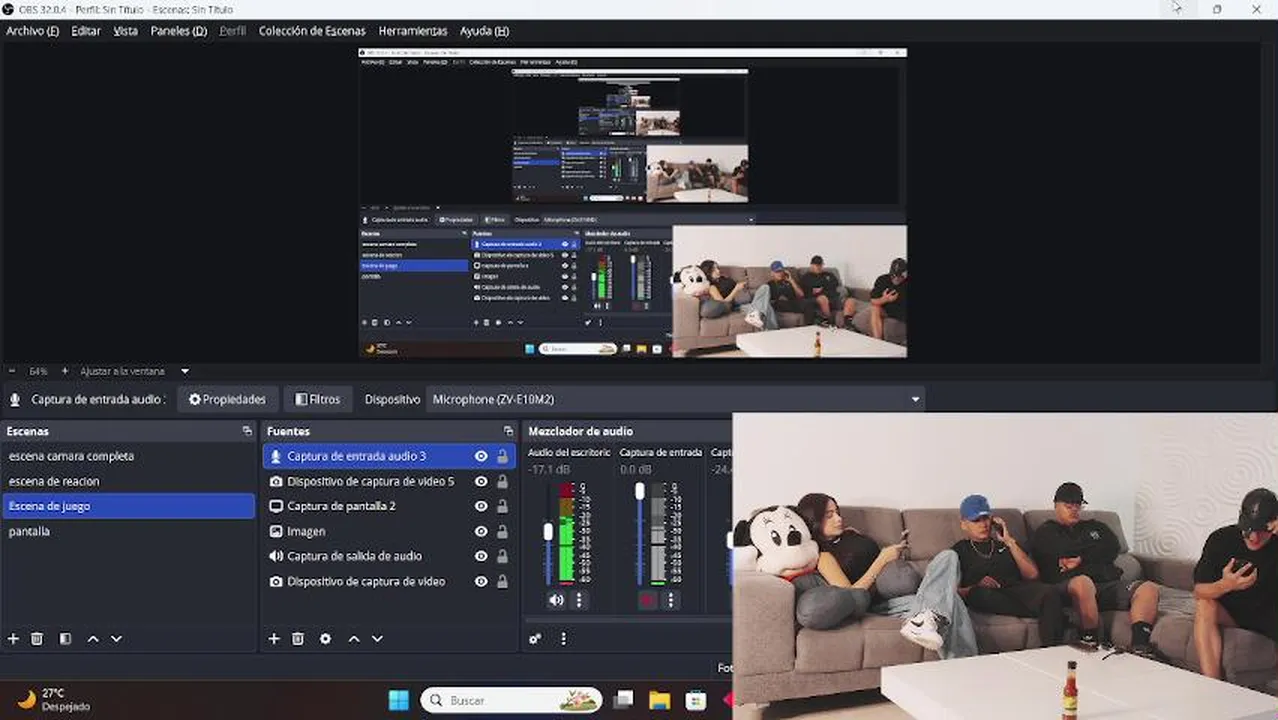The height and width of the screenshot is (720, 1278).
Task: Select scene 'pantalla'
Action: [x=129, y=531]
